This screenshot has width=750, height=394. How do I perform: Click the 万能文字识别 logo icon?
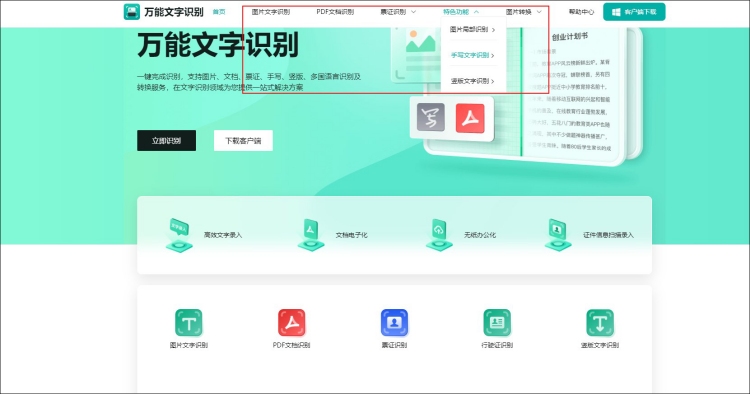[132, 12]
